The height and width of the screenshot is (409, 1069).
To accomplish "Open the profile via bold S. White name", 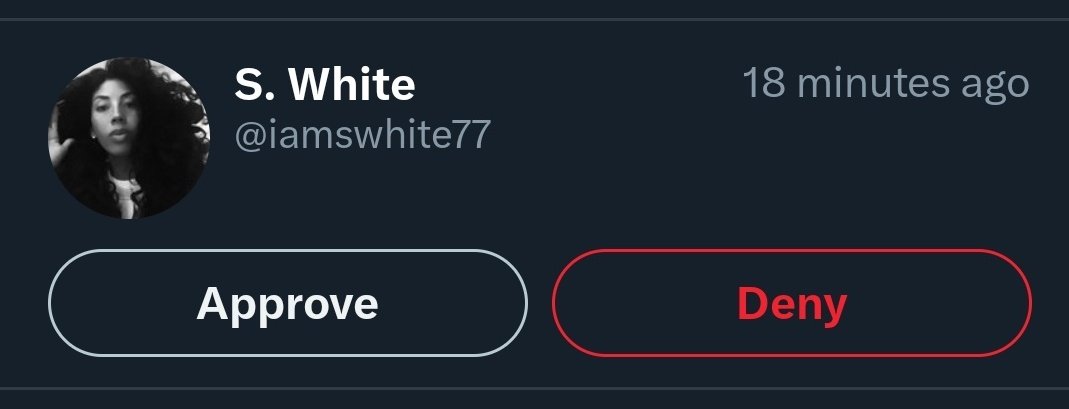I will pos(325,85).
